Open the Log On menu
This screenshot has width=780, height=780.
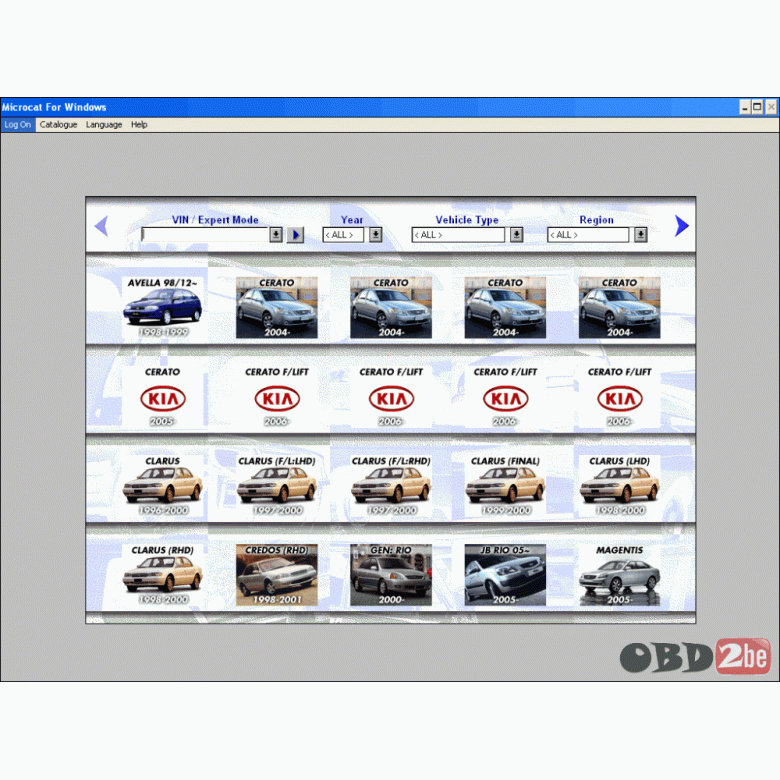point(18,124)
